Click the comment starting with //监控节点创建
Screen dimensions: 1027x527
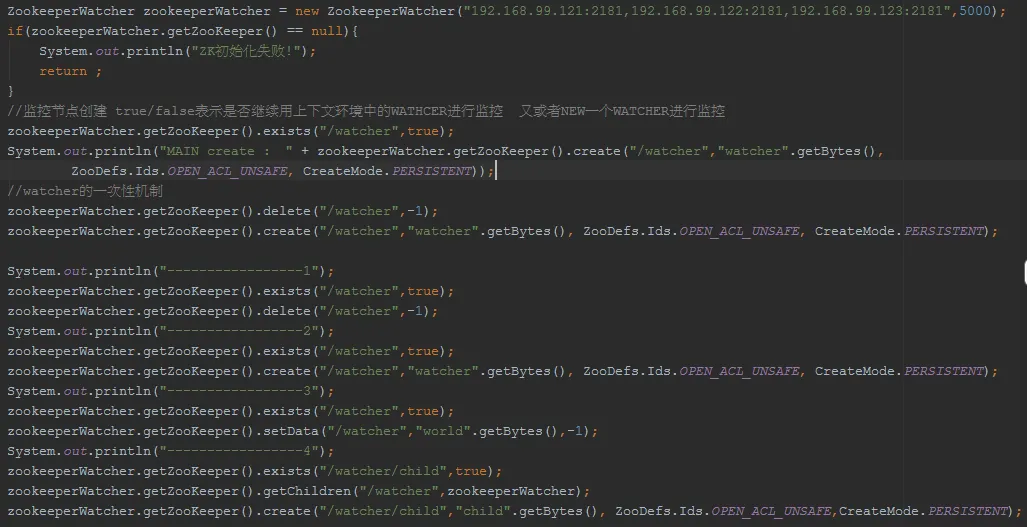(366, 111)
